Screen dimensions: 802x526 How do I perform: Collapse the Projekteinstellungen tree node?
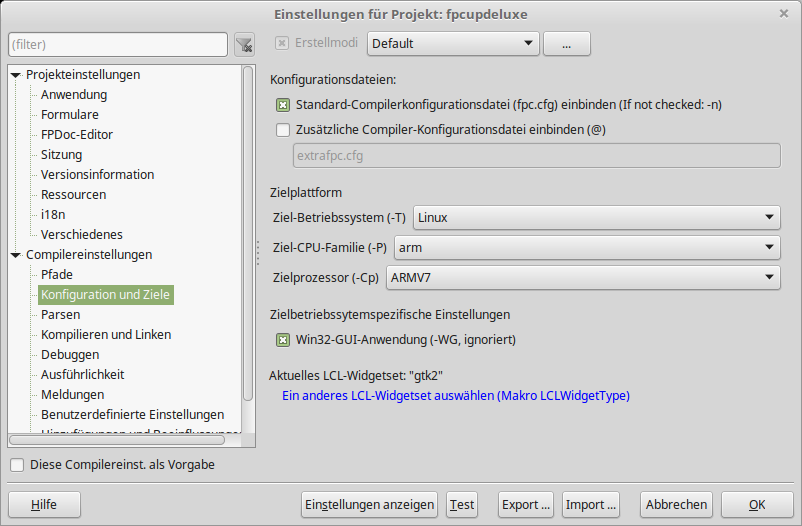(x=15, y=75)
